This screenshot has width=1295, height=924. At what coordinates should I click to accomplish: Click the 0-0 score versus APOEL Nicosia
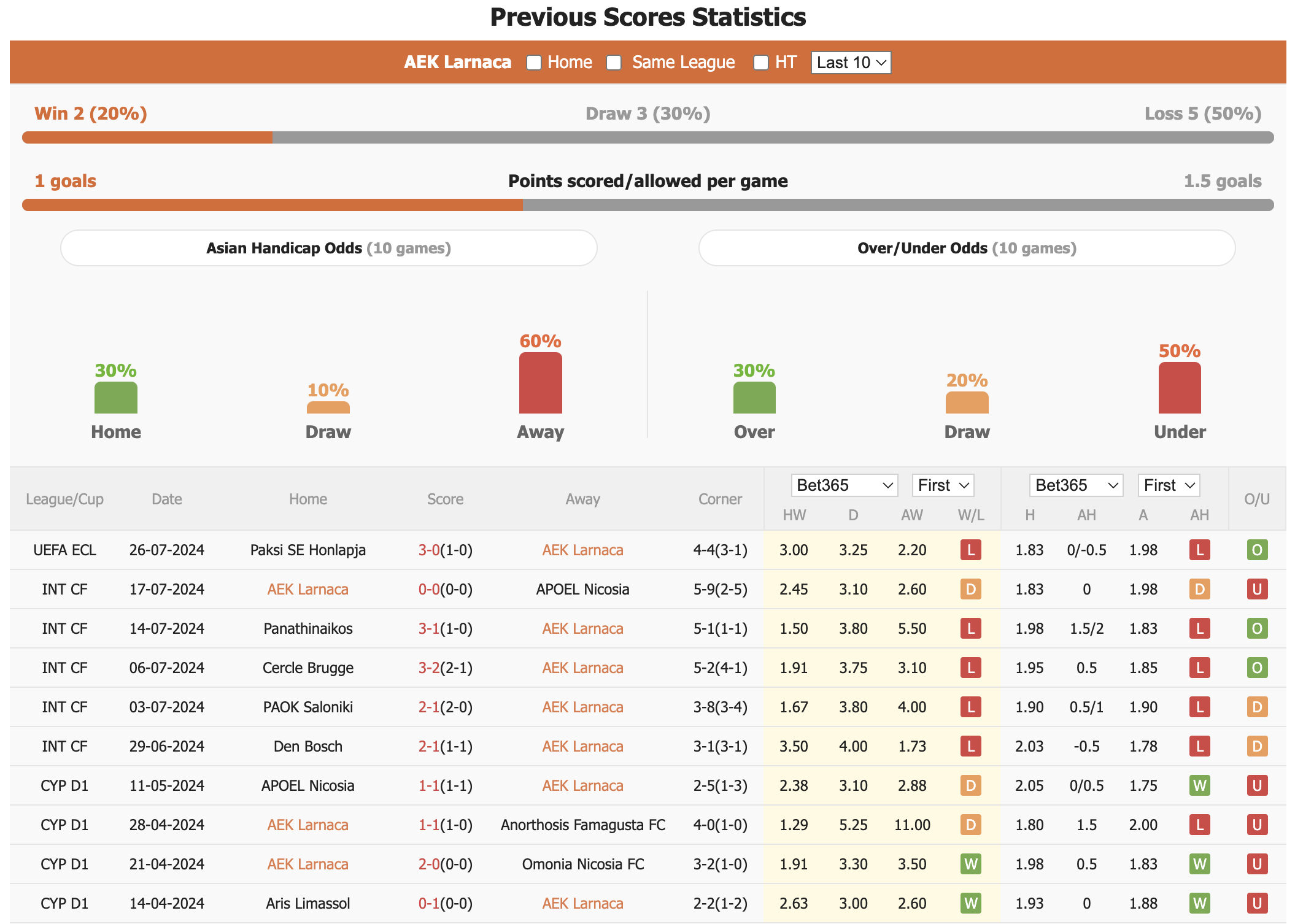[x=429, y=590]
